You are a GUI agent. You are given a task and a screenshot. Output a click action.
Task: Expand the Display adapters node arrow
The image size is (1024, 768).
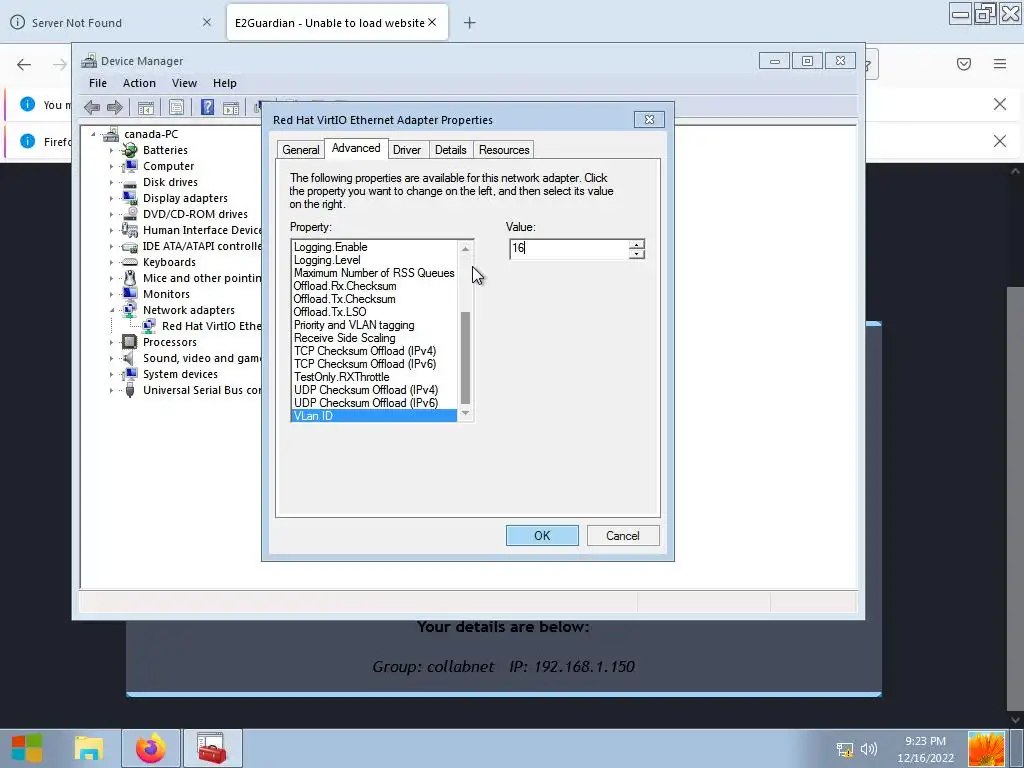[x=111, y=199]
